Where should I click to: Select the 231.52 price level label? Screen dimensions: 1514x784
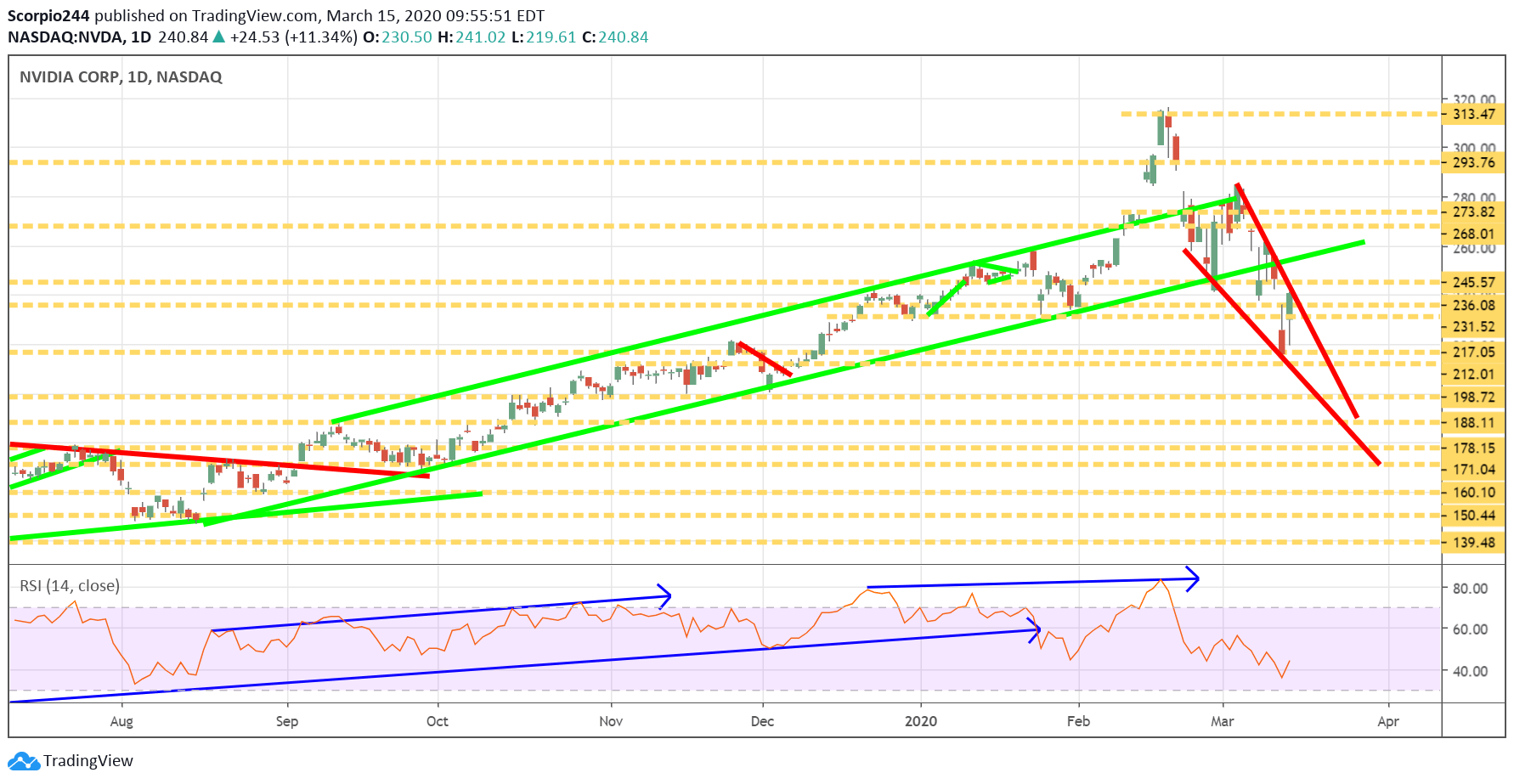coord(1473,326)
